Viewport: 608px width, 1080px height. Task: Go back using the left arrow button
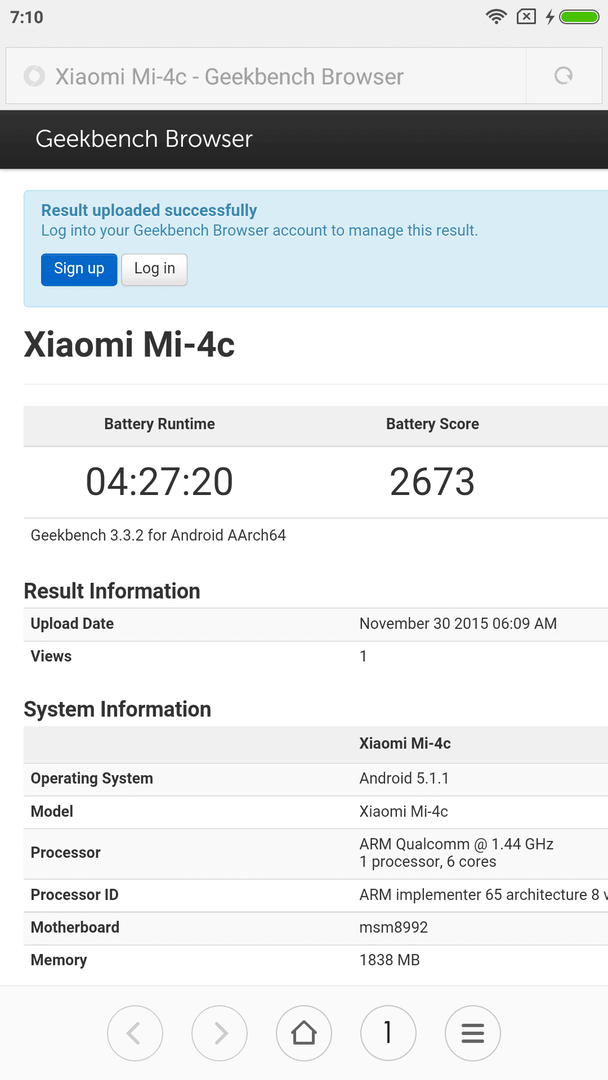[x=135, y=1033]
